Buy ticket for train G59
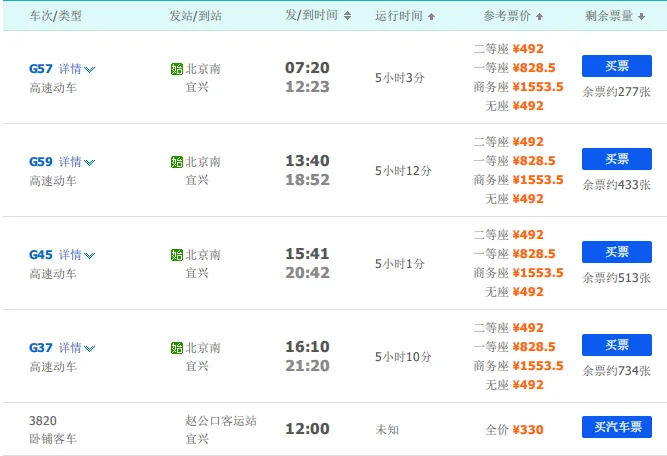 coord(616,159)
